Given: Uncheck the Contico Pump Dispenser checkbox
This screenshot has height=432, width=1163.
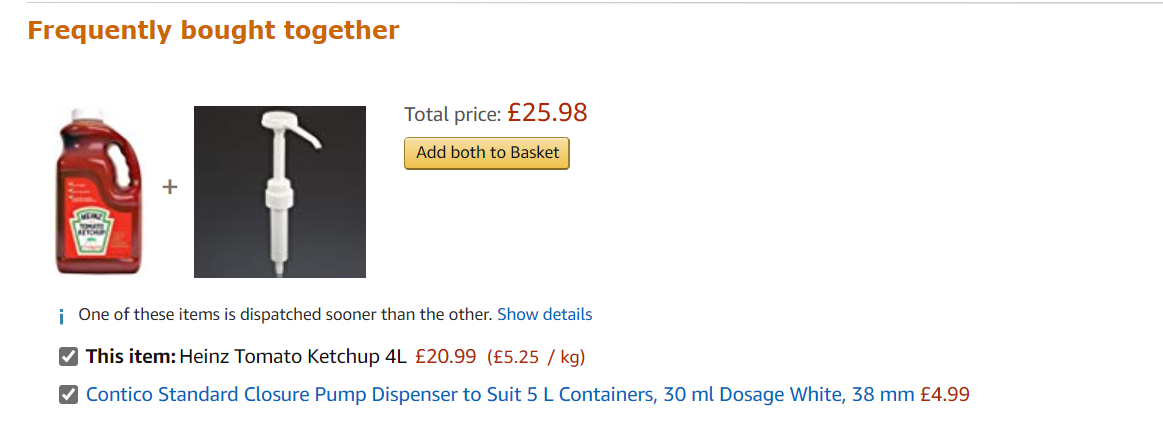Looking at the screenshot, I should pyautogui.click(x=68, y=394).
